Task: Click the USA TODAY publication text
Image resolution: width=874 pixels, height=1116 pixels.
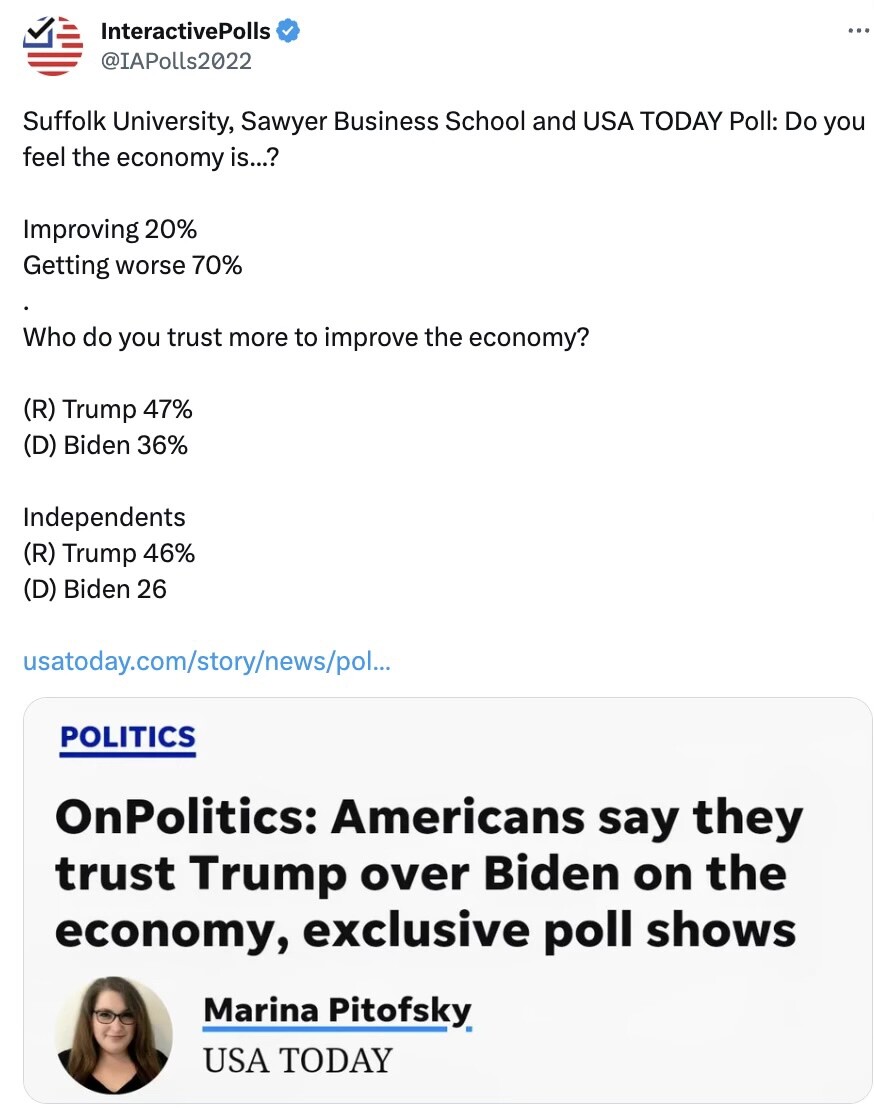Action: coord(298,1060)
